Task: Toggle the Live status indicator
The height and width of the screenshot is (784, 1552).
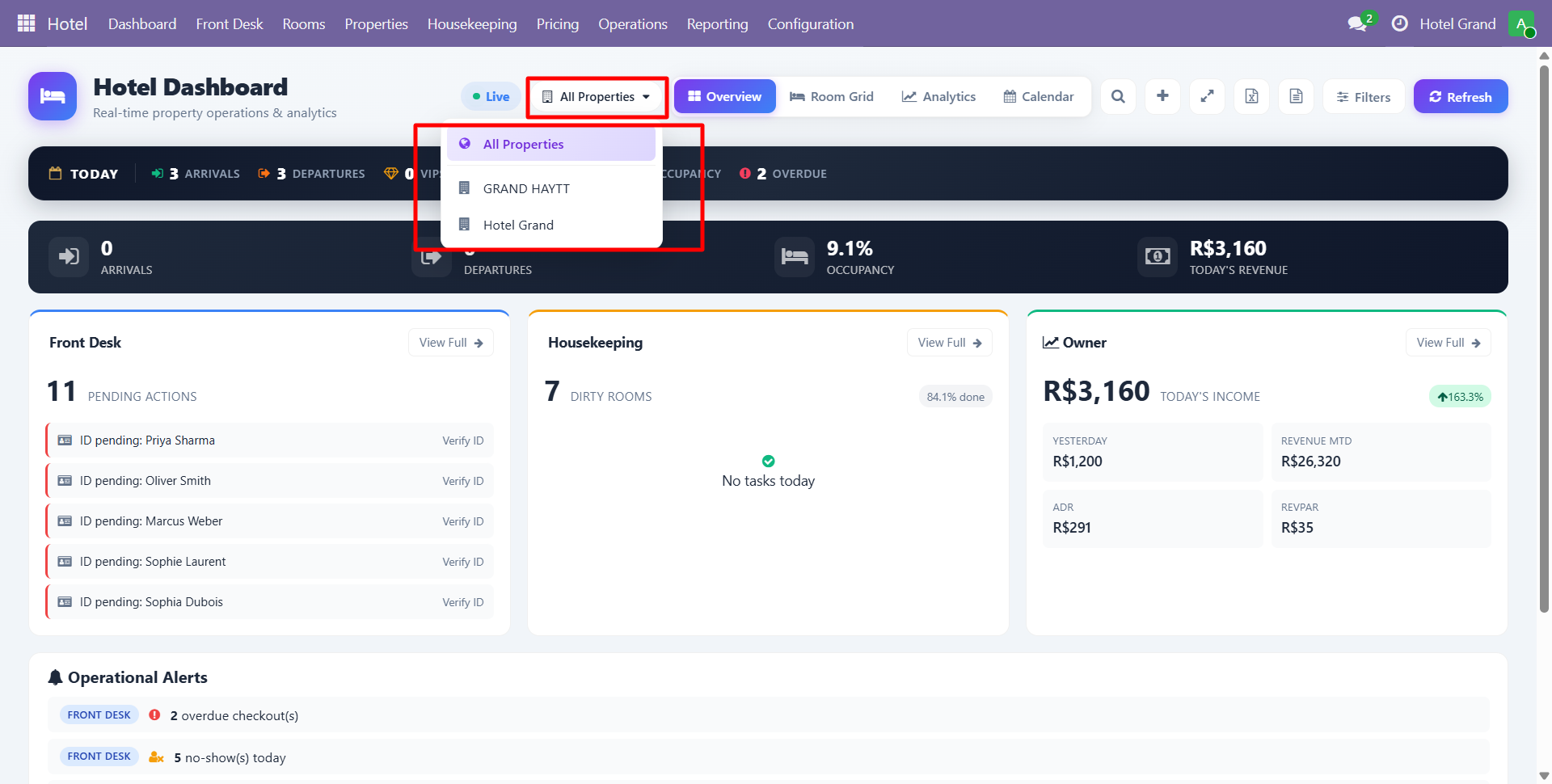Action: pos(491,97)
